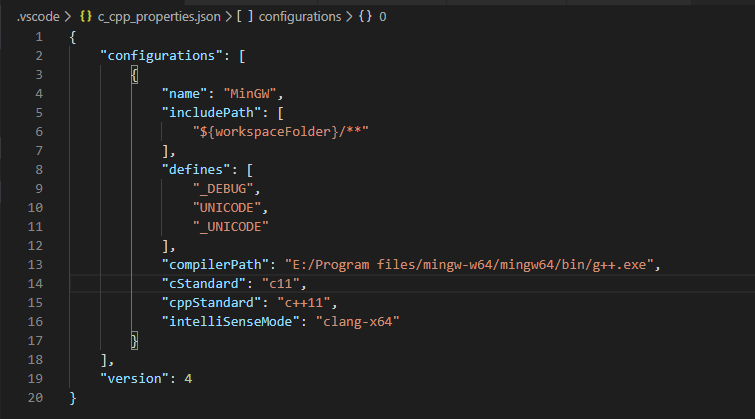Click line number 7 in gutter
This screenshot has height=419, width=755.
tap(39, 151)
